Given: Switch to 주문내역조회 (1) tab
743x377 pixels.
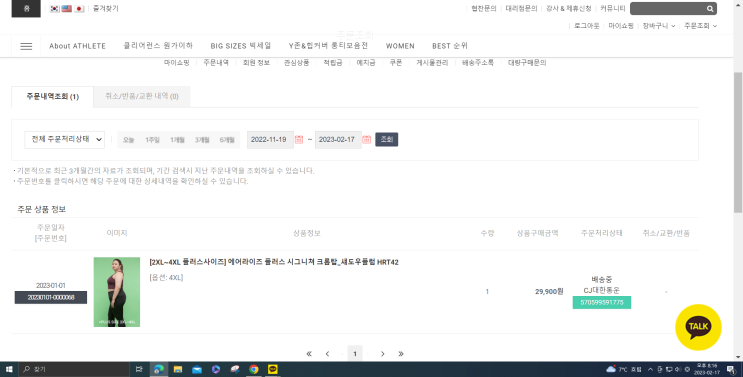Looking at the screenshot, I should pyautogui.click(x=52, y=97).
